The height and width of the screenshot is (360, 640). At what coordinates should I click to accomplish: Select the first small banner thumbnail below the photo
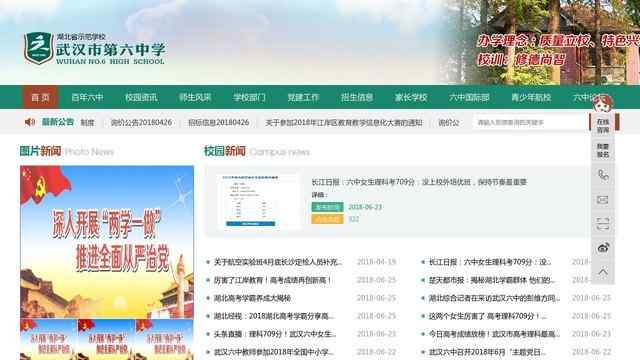pos(48,340)
